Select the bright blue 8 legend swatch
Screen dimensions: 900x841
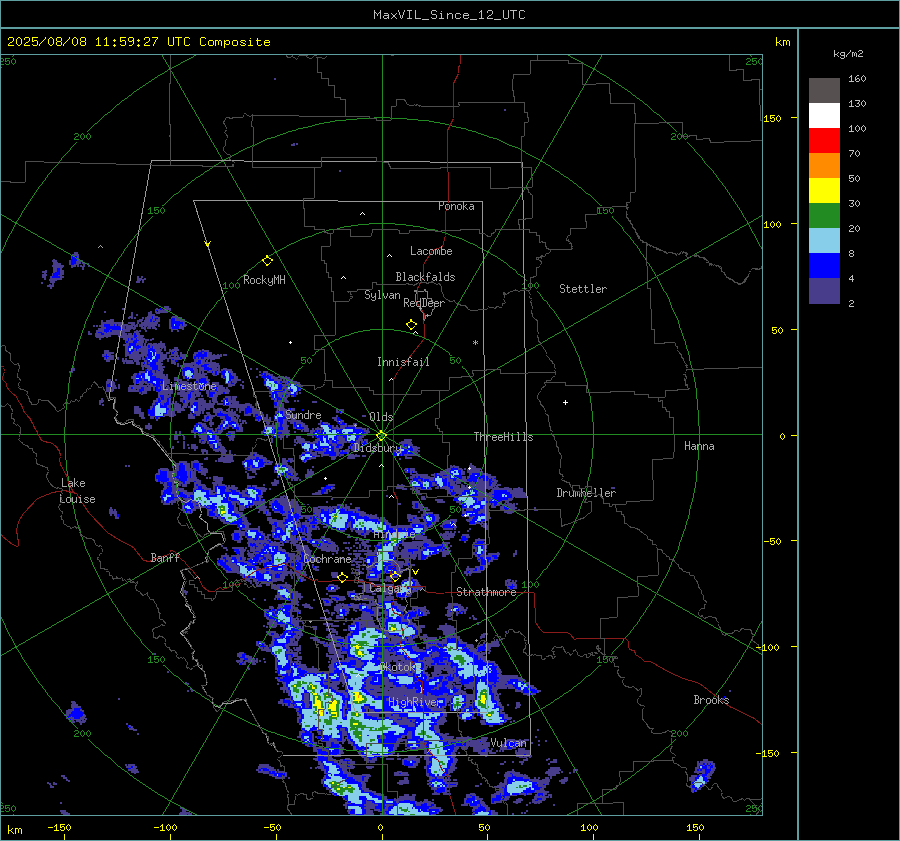(x=824, y=266)
